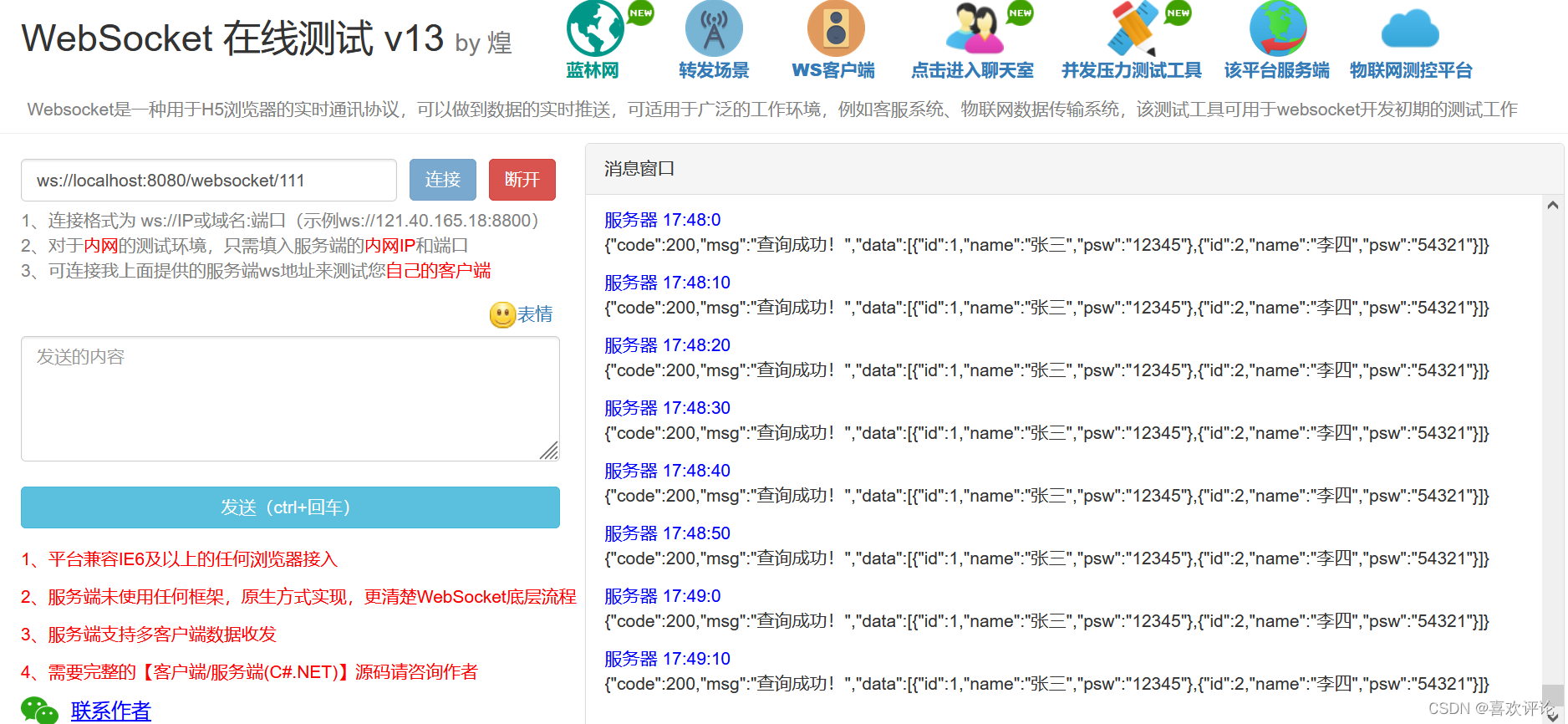The width and height of the screenshot is (1568, 724).
Task: Click the red 断开 disconnect button
Action: [522, 180]
